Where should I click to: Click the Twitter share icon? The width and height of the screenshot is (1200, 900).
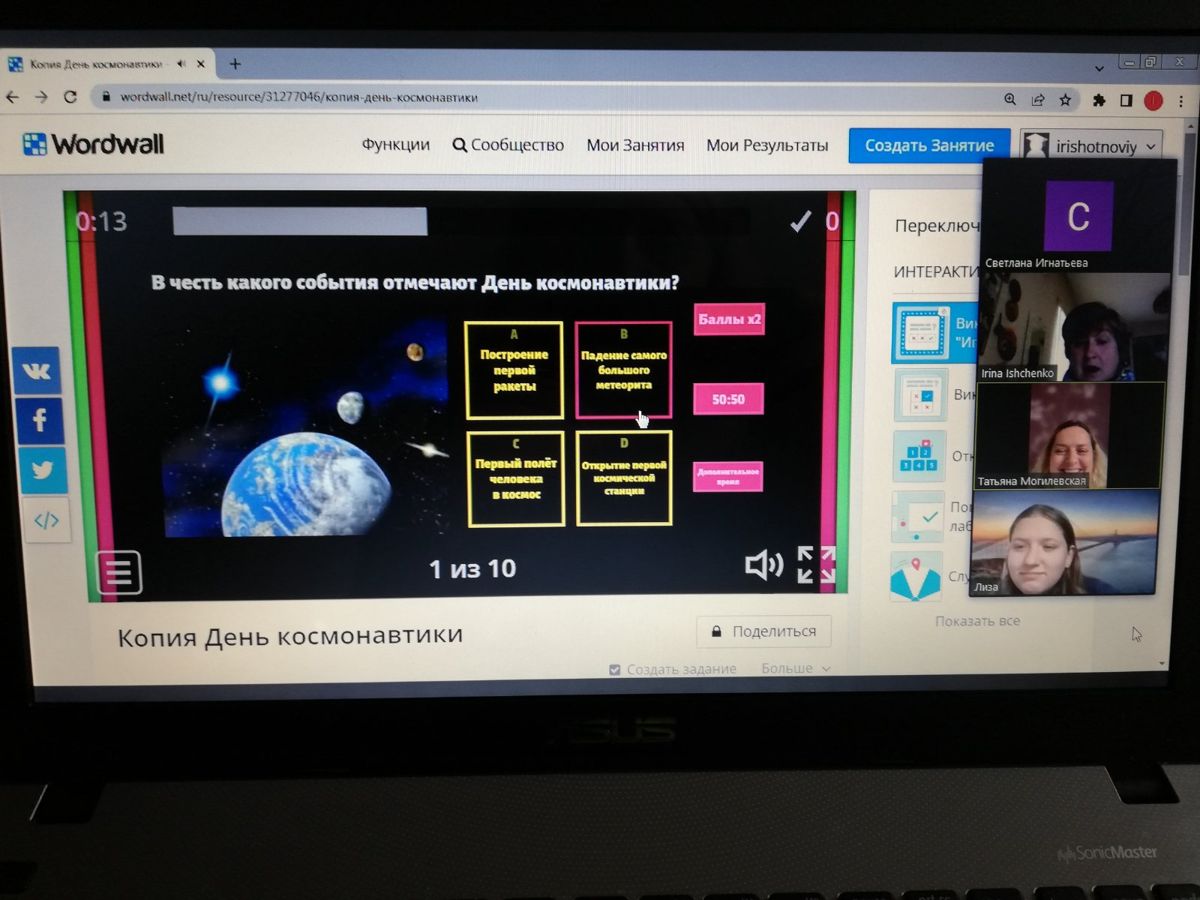pos(42,470)
